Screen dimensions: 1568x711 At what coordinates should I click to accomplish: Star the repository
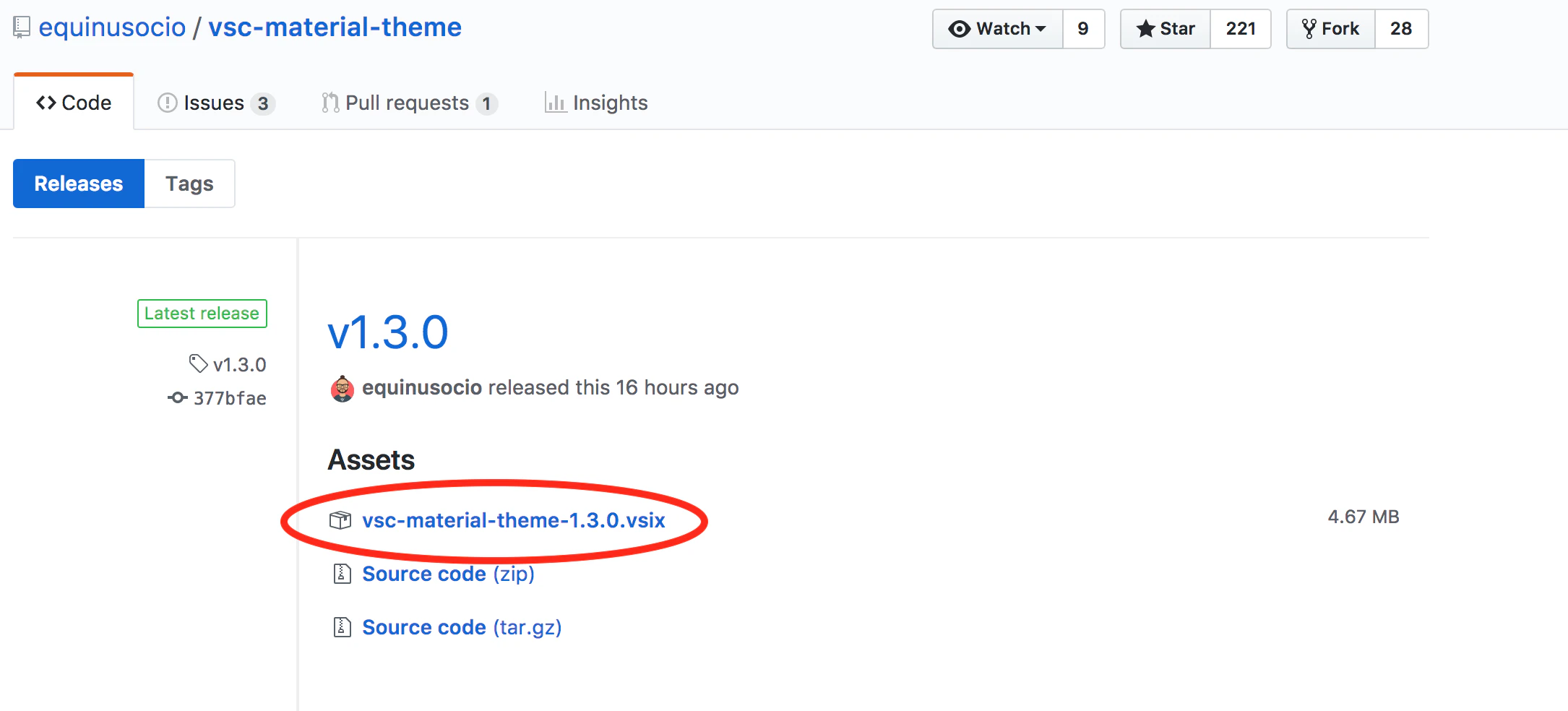coord(1166,29)
